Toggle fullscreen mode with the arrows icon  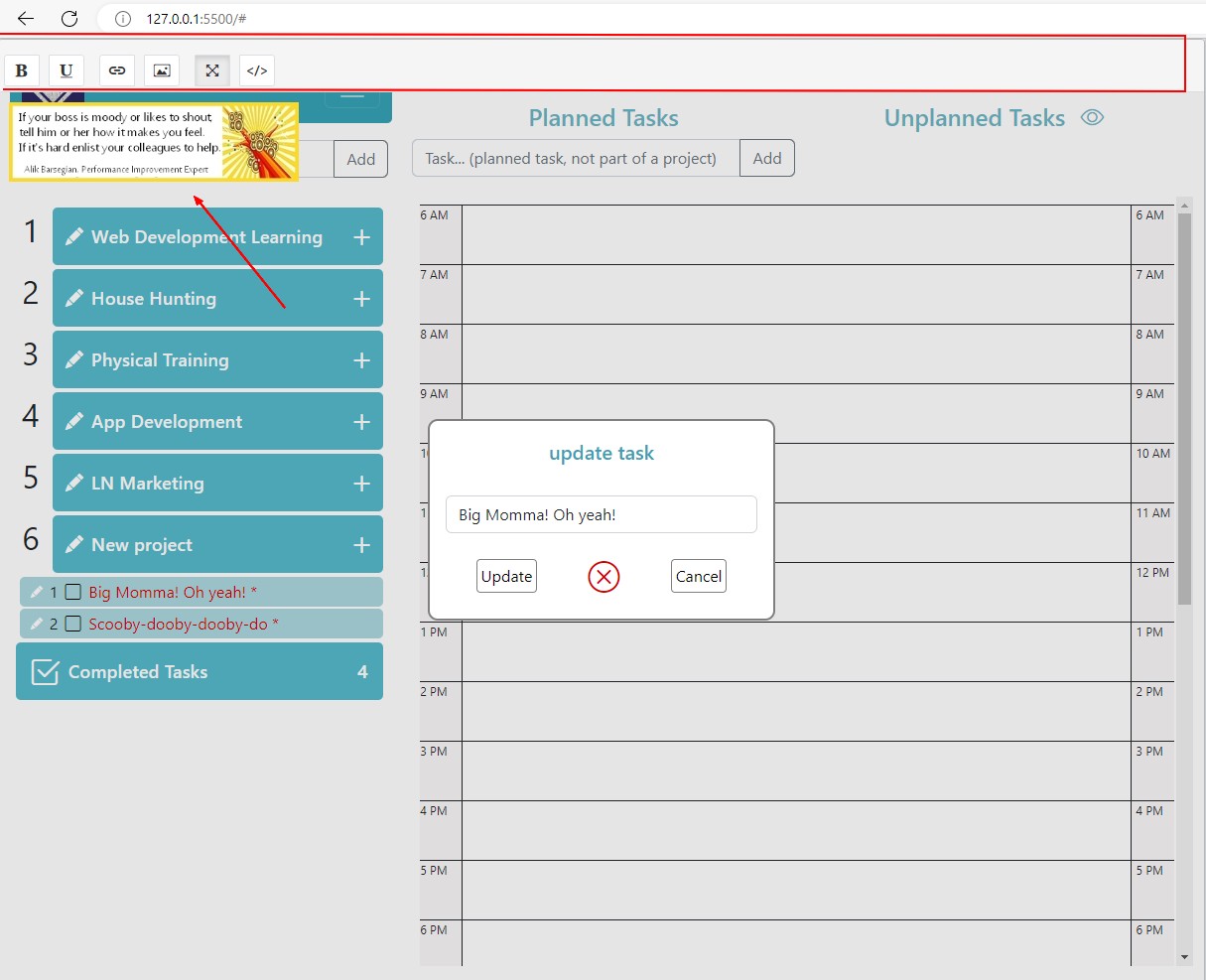tap(211, 70)
